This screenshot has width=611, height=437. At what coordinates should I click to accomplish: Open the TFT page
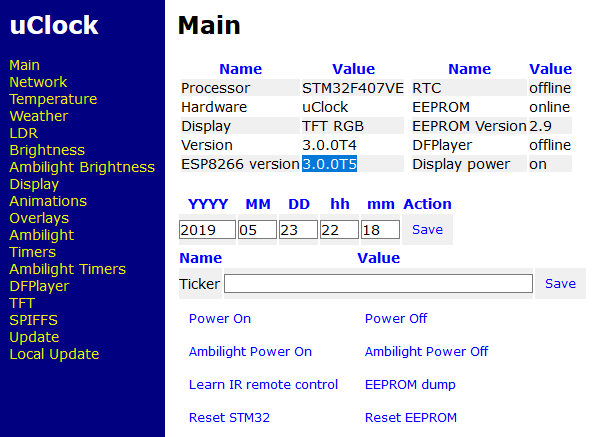click(x=22, y=303)
